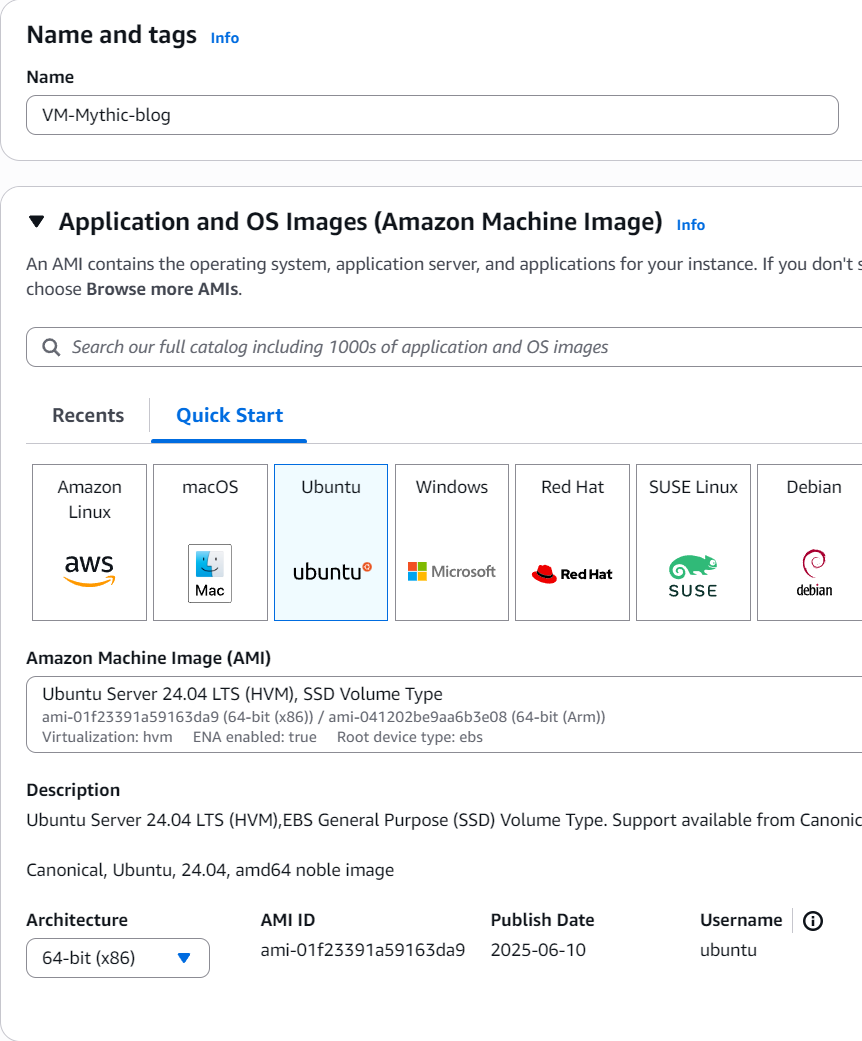Pick the Windows Microsoft logo tile

(452, 542)
